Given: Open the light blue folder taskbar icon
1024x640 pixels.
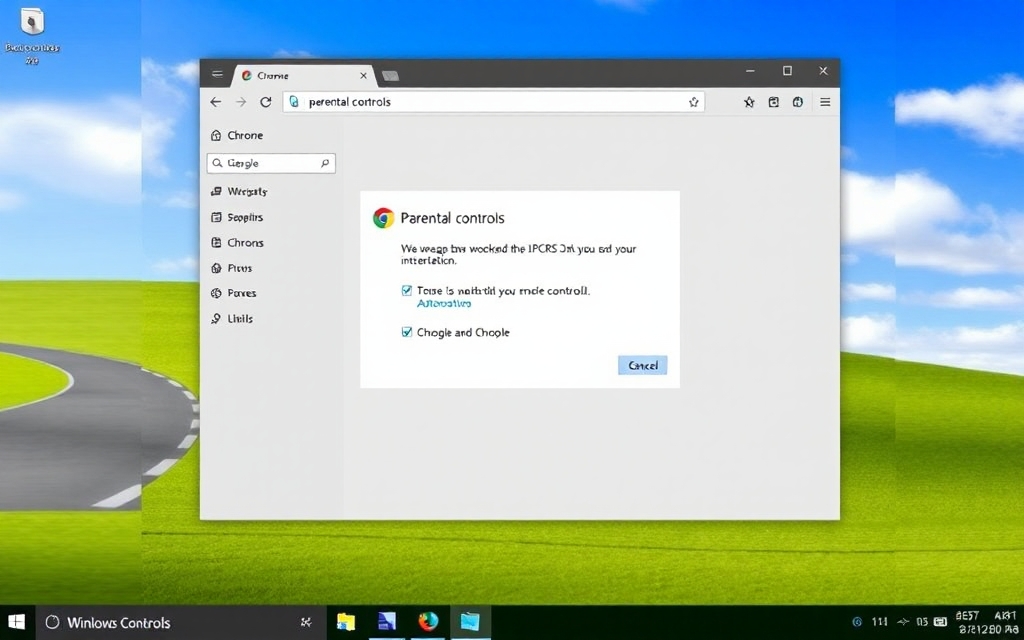Looking at the screenshot, I should point(470,622).
